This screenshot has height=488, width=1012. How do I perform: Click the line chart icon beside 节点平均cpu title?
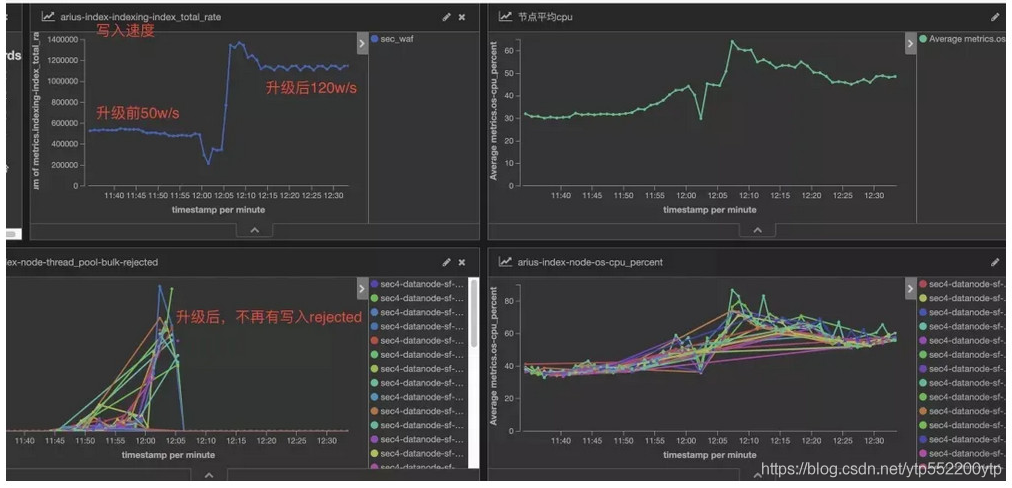click(505, 17)
